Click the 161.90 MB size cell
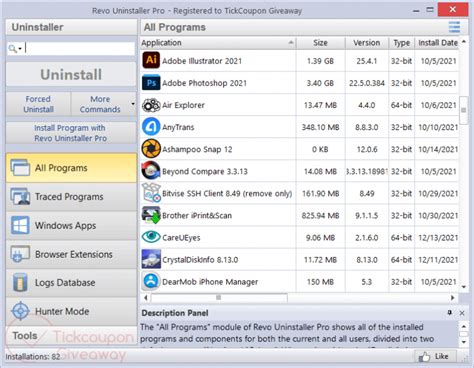 320,194
